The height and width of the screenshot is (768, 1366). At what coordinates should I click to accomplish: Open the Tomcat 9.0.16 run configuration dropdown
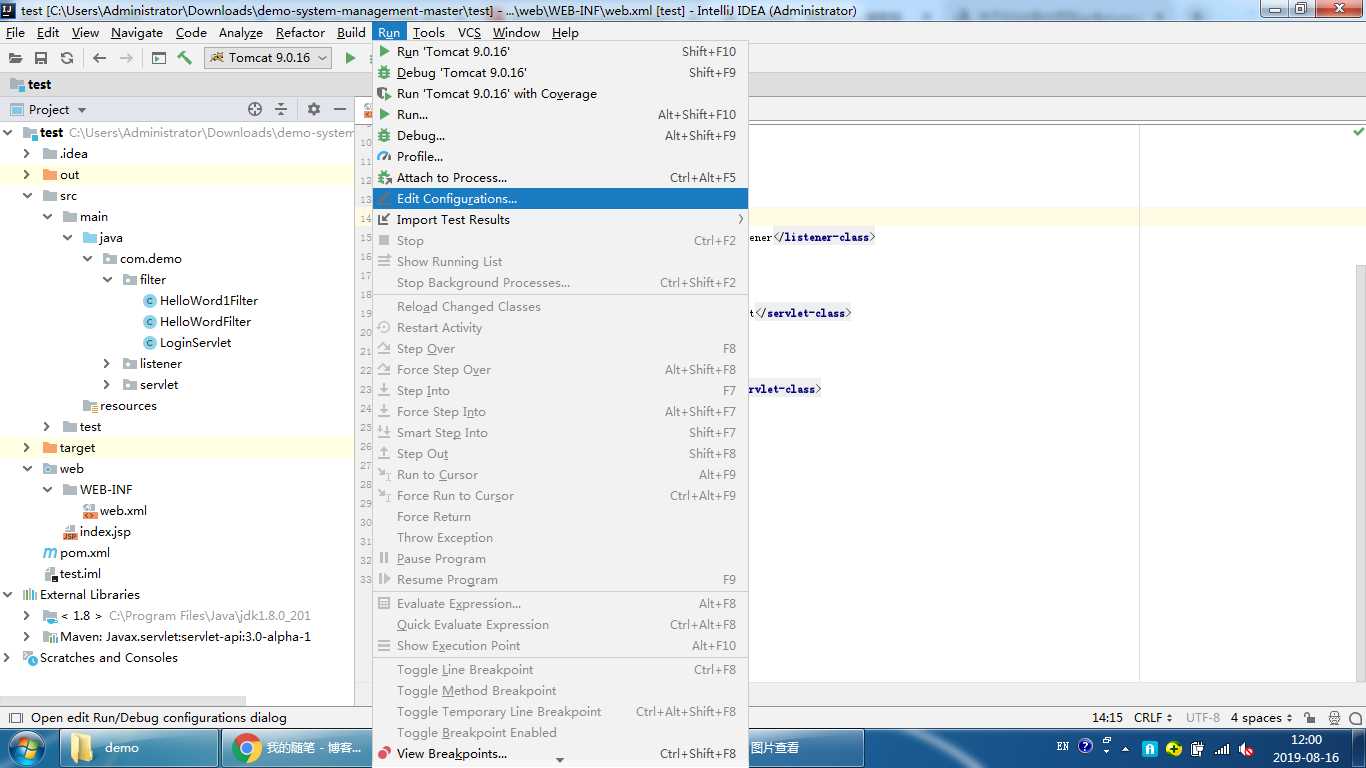(x=268, y=58)
